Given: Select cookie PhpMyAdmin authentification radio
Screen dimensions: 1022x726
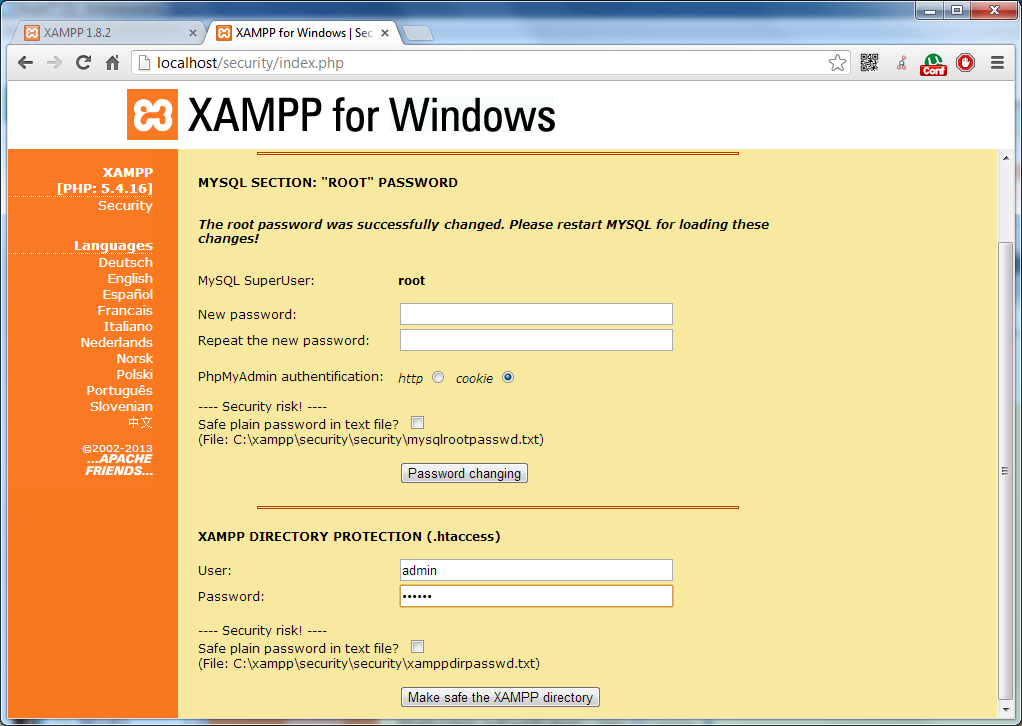Looking at the screenshot, I should pos(508,377).
